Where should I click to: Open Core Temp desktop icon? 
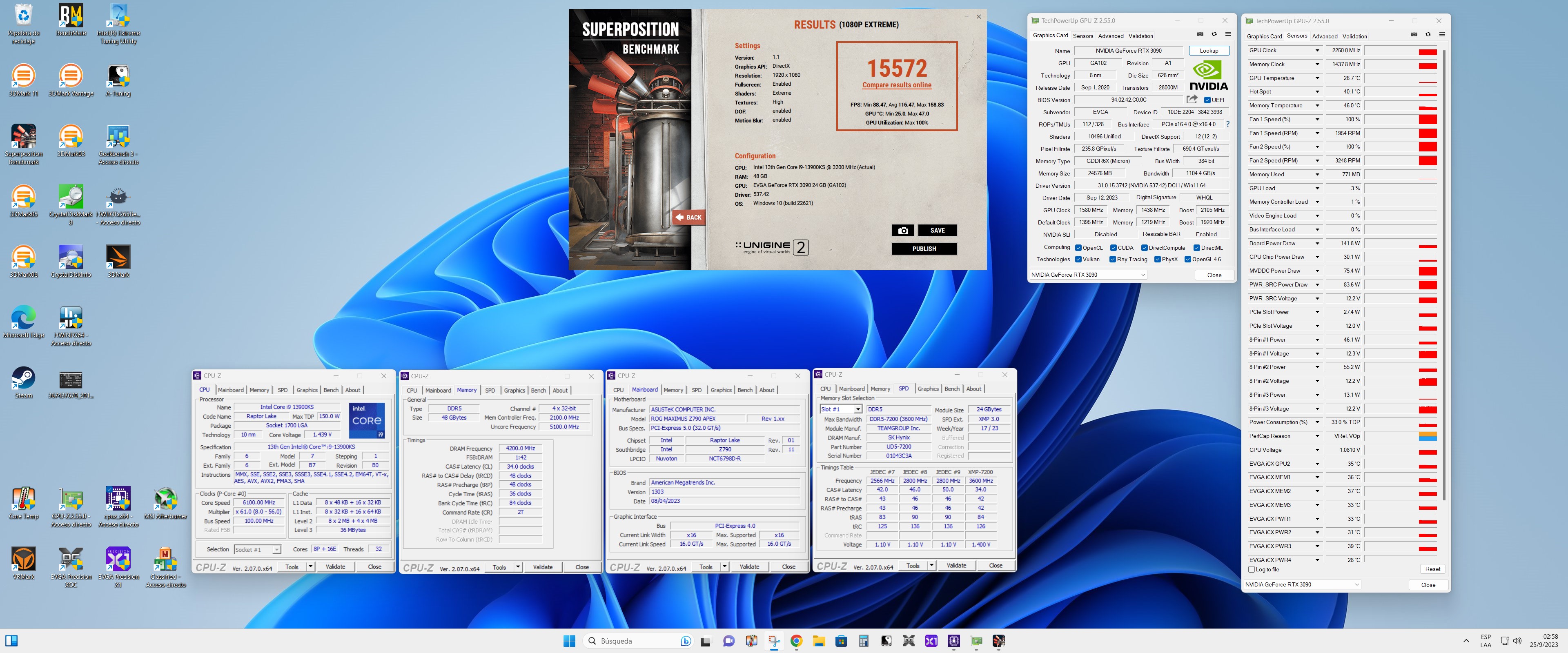[x=23, y=503]
